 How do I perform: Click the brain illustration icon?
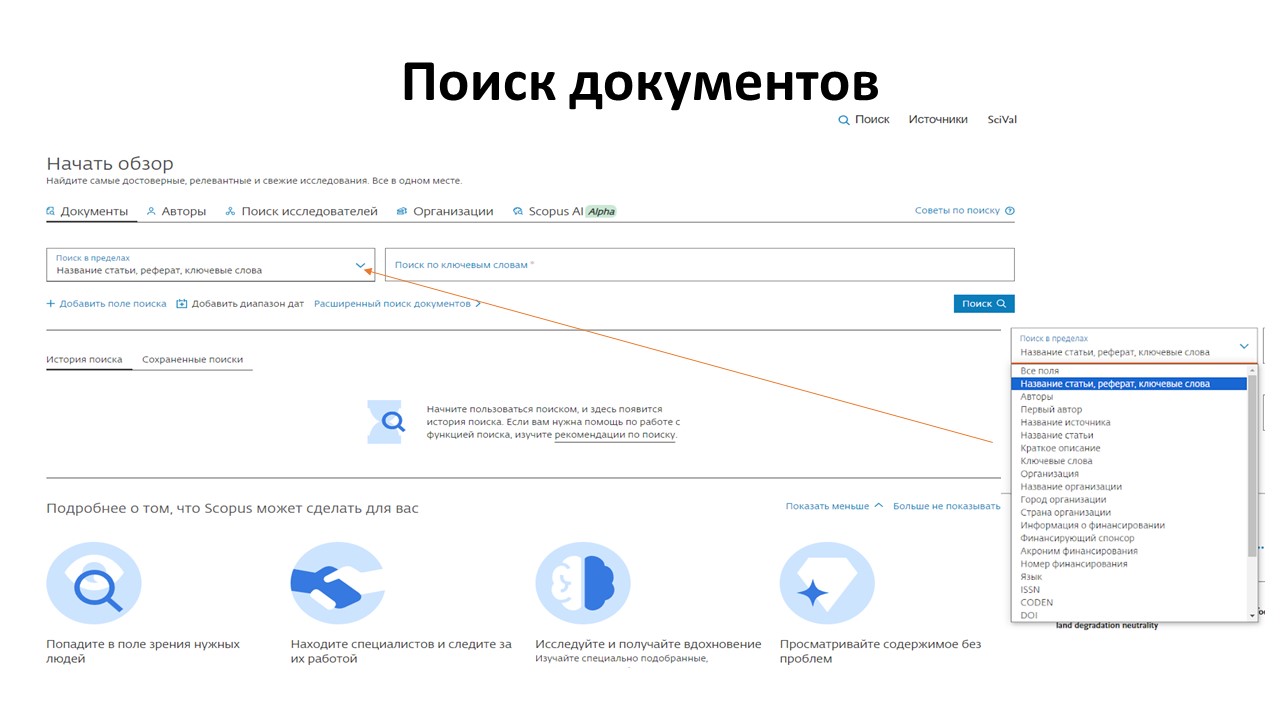[582, 583]
